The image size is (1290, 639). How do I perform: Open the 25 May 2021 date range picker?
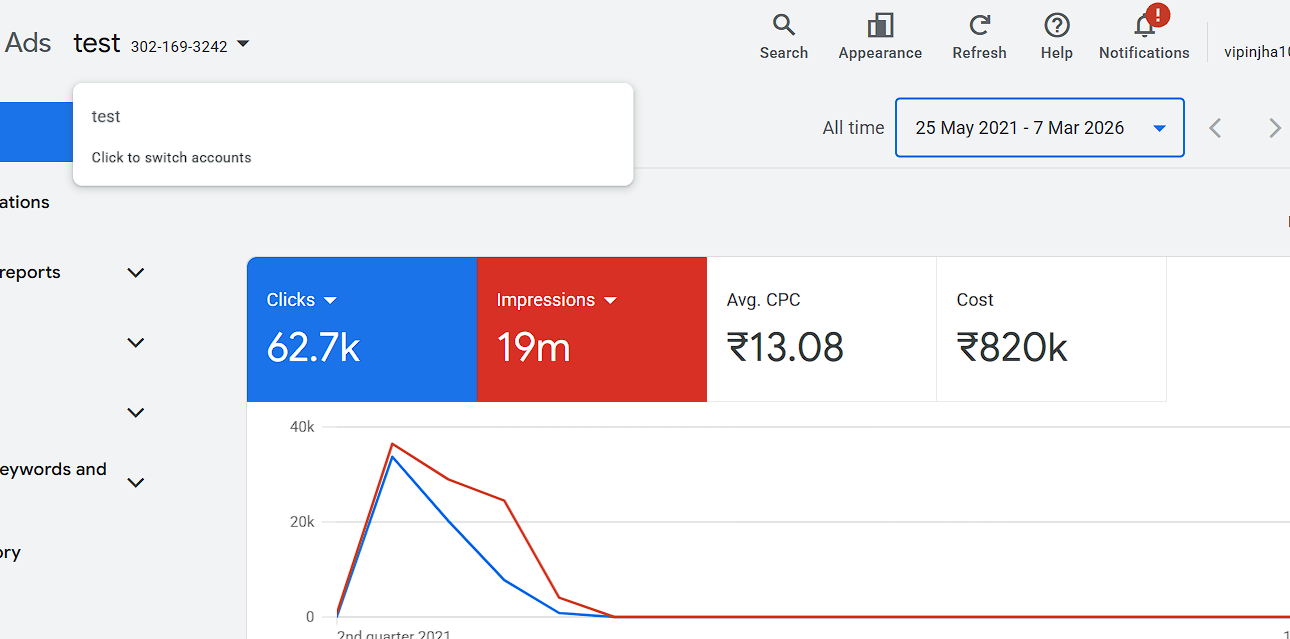[1039, 128]
